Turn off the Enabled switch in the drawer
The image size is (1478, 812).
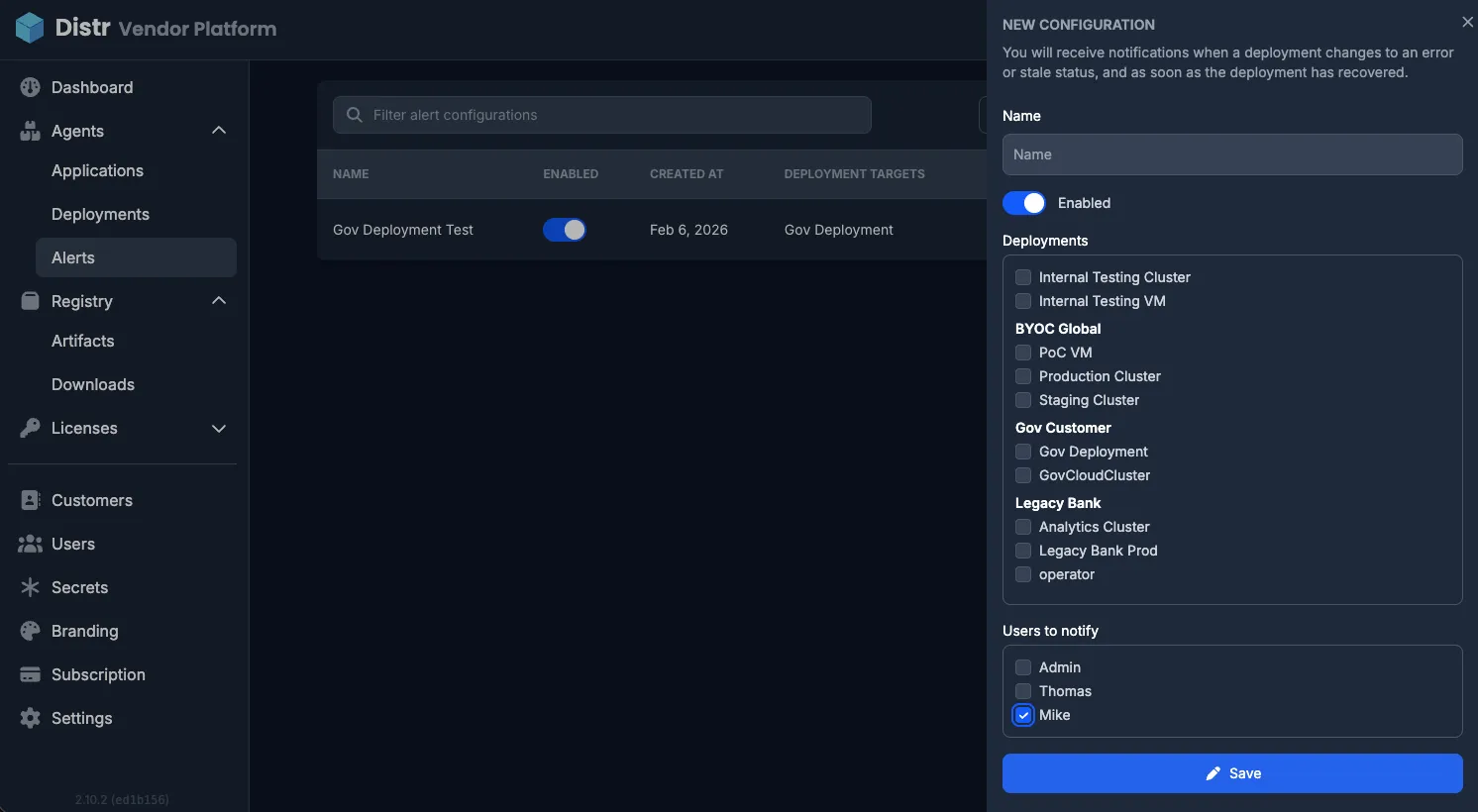1023,202
